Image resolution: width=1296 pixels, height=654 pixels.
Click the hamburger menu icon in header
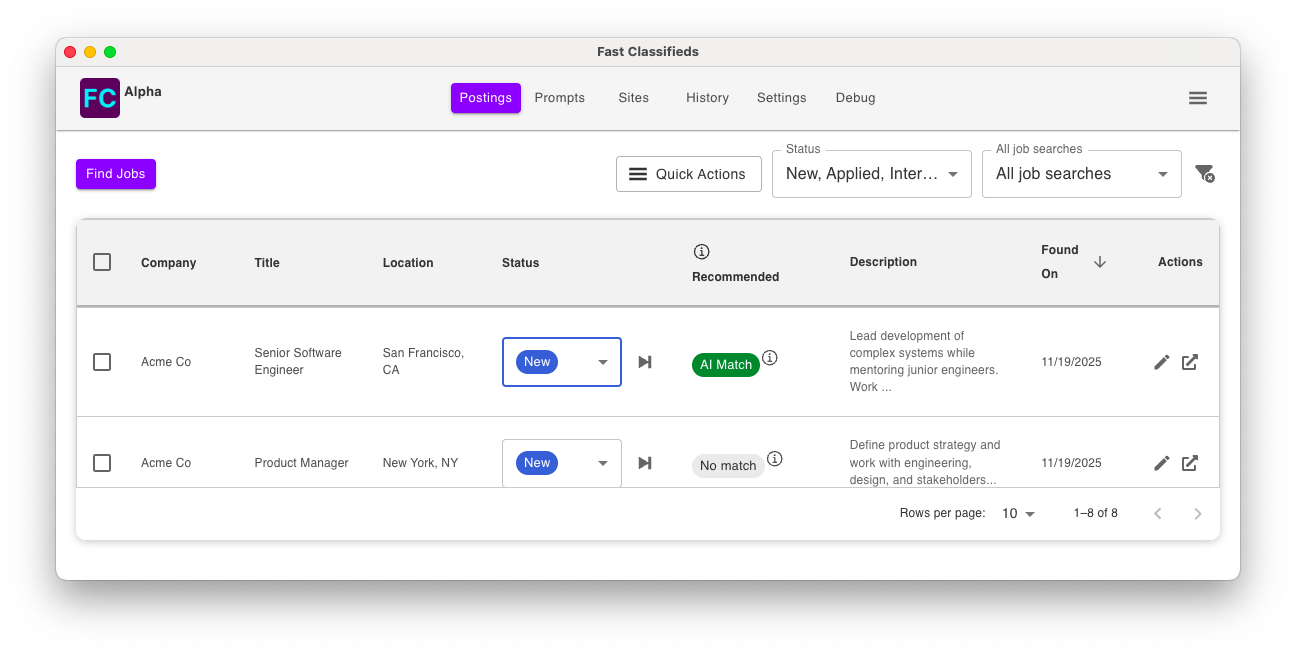(x=1197, y=98)
